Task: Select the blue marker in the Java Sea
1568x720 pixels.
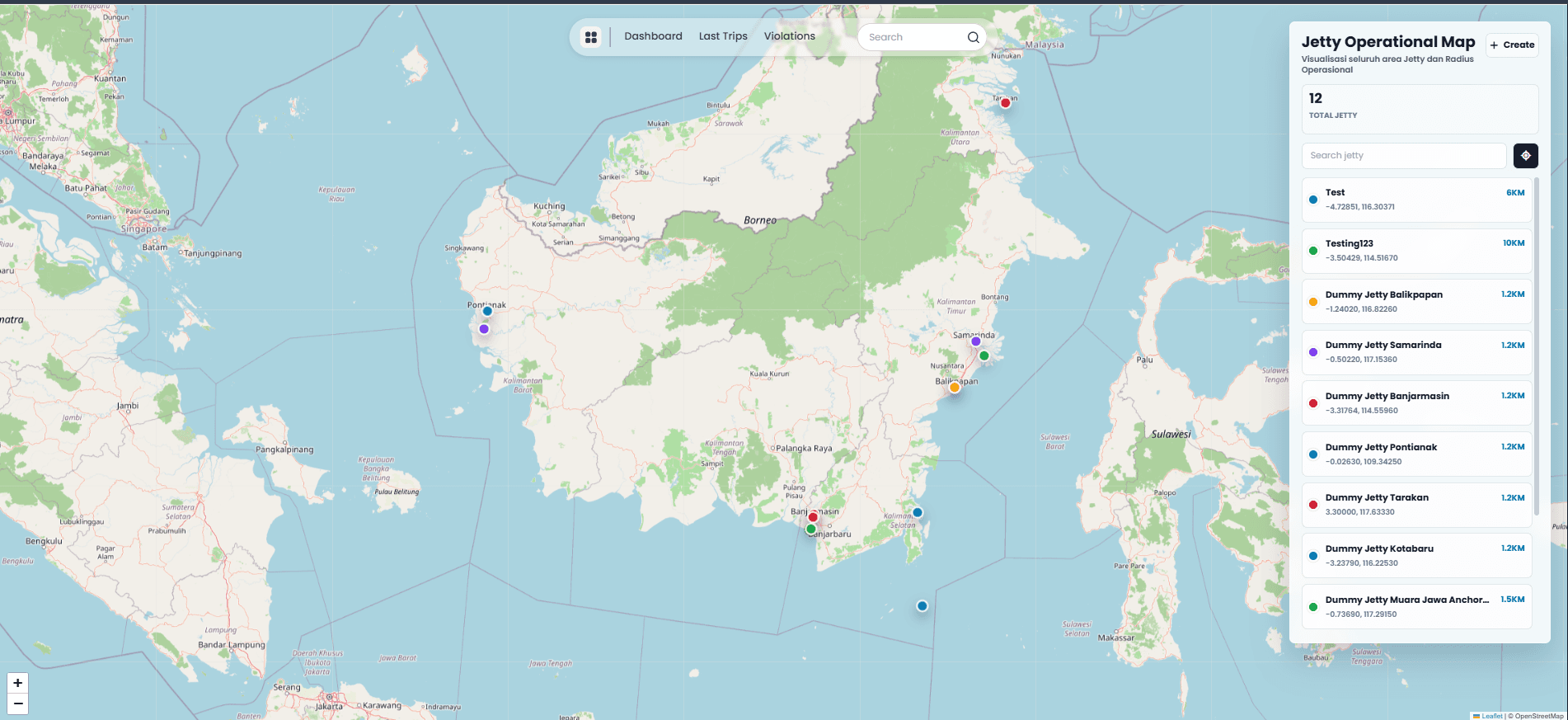Action: (x=922, y=606)
